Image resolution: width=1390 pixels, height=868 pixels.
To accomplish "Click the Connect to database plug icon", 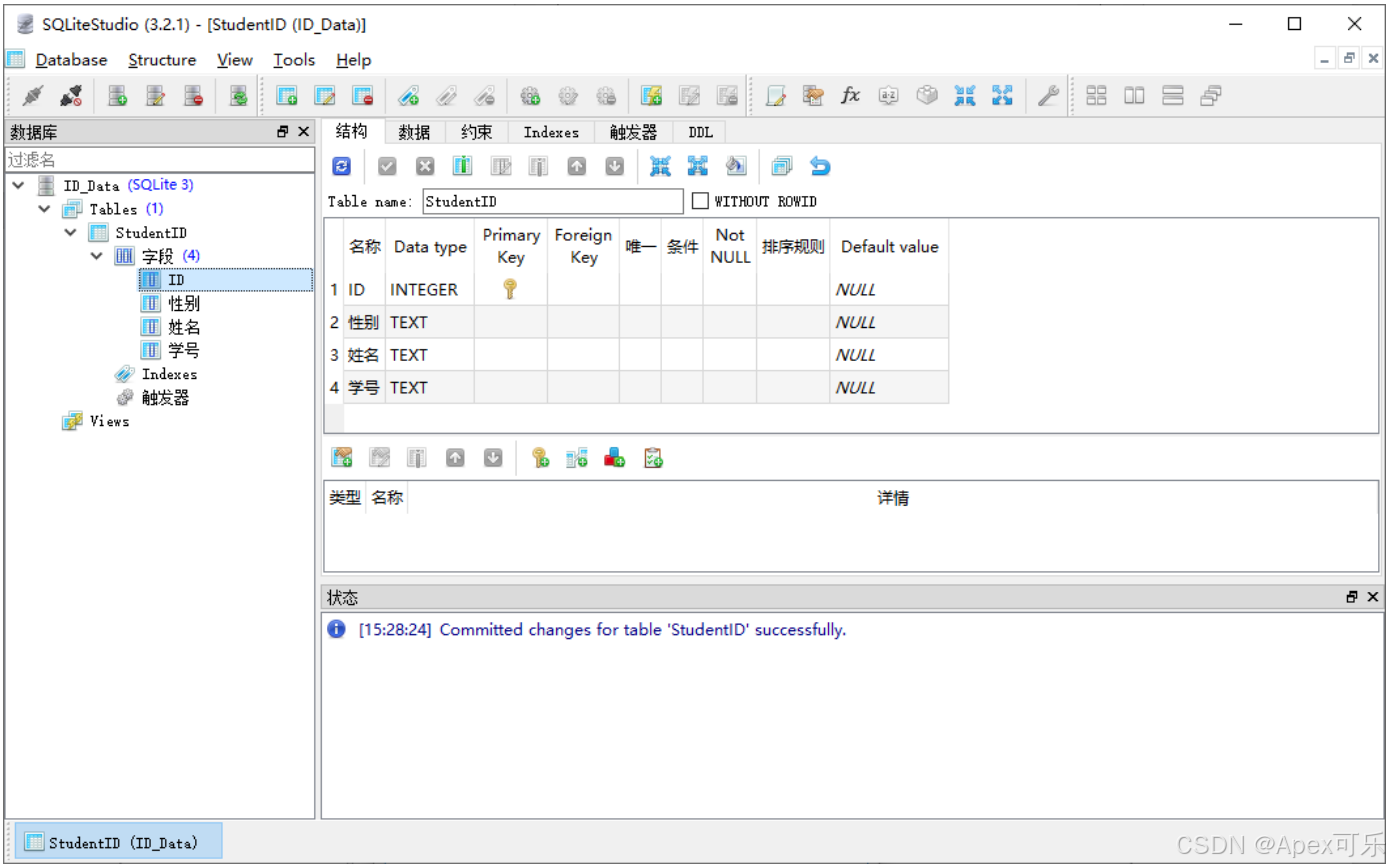I will click(32, 96).
